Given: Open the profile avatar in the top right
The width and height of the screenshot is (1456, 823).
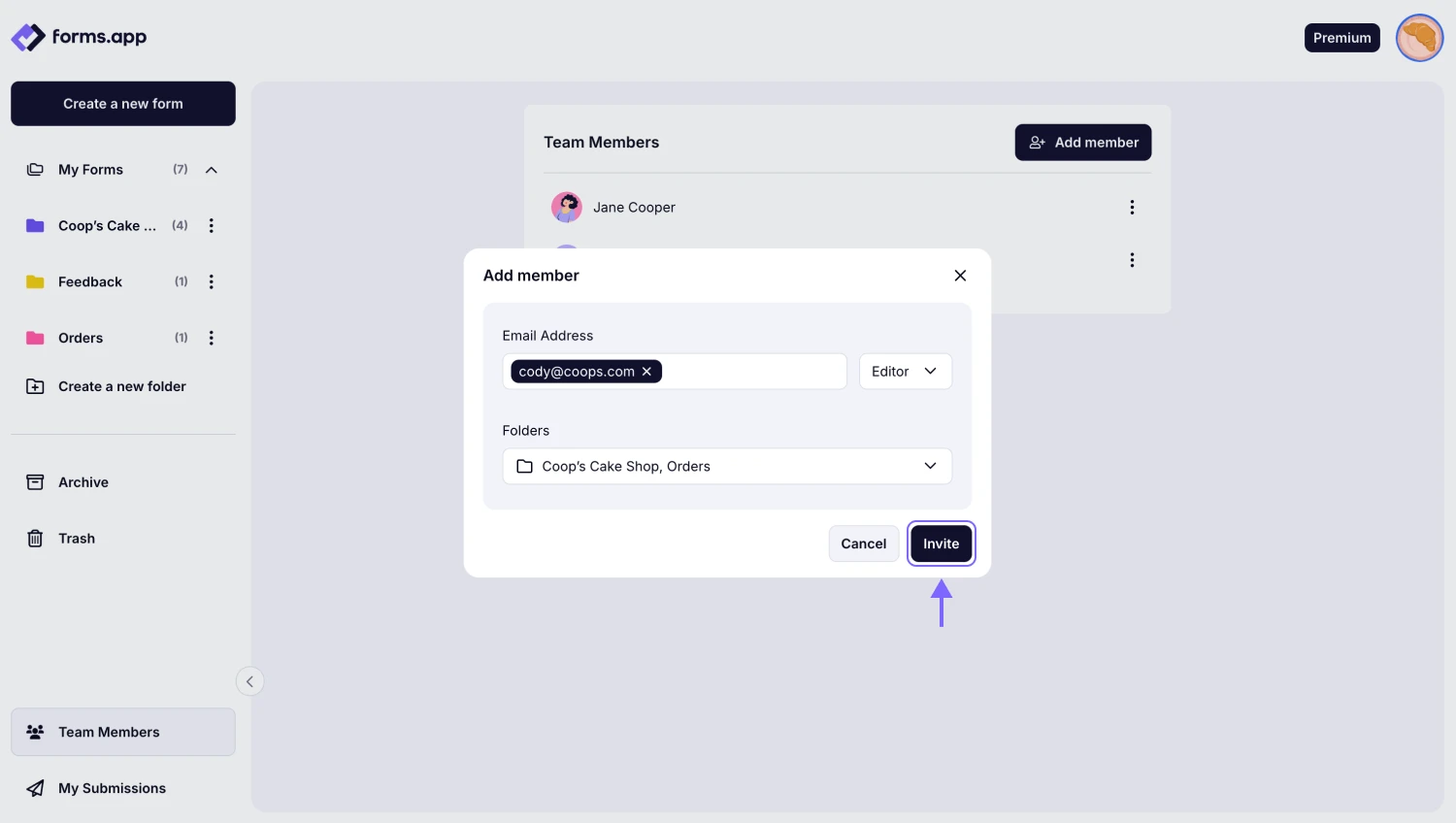Looking at the screenshot, I should (1419, 37).
